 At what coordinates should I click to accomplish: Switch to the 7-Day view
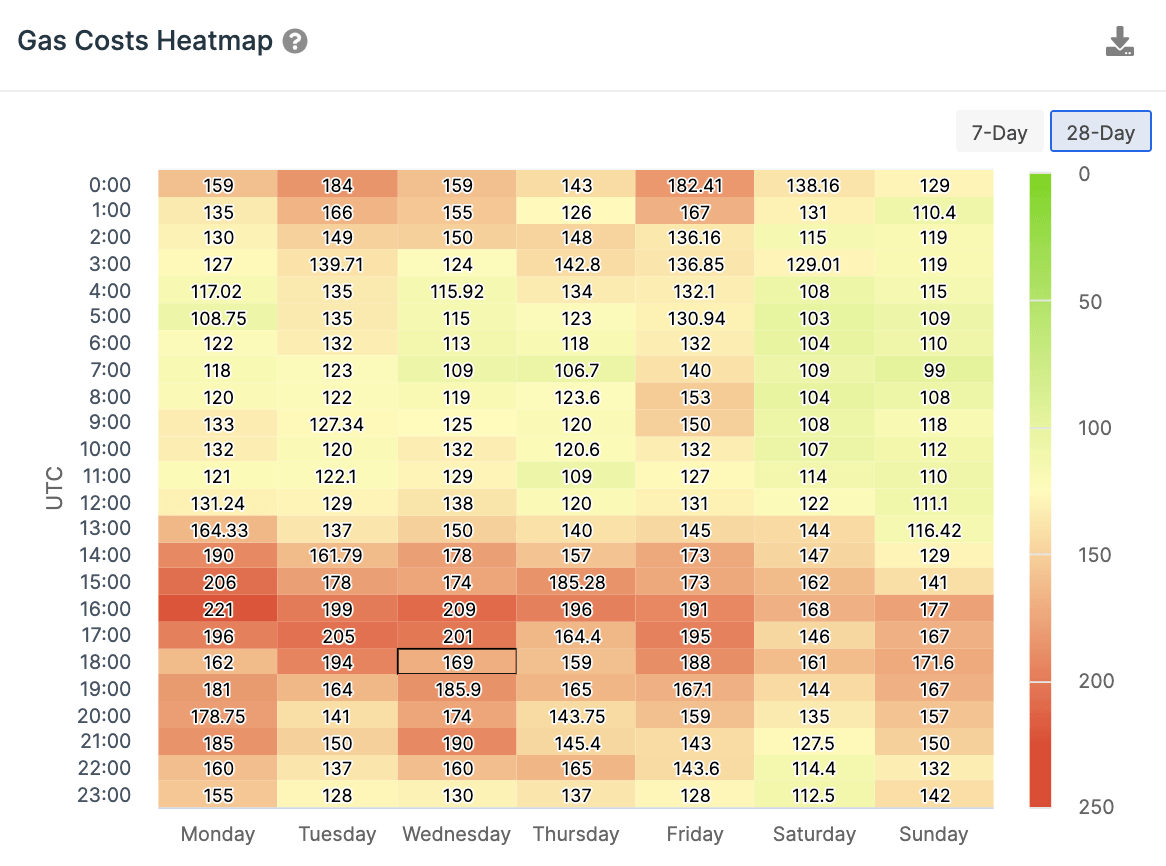pyautogui.click(x=999, y=132)
